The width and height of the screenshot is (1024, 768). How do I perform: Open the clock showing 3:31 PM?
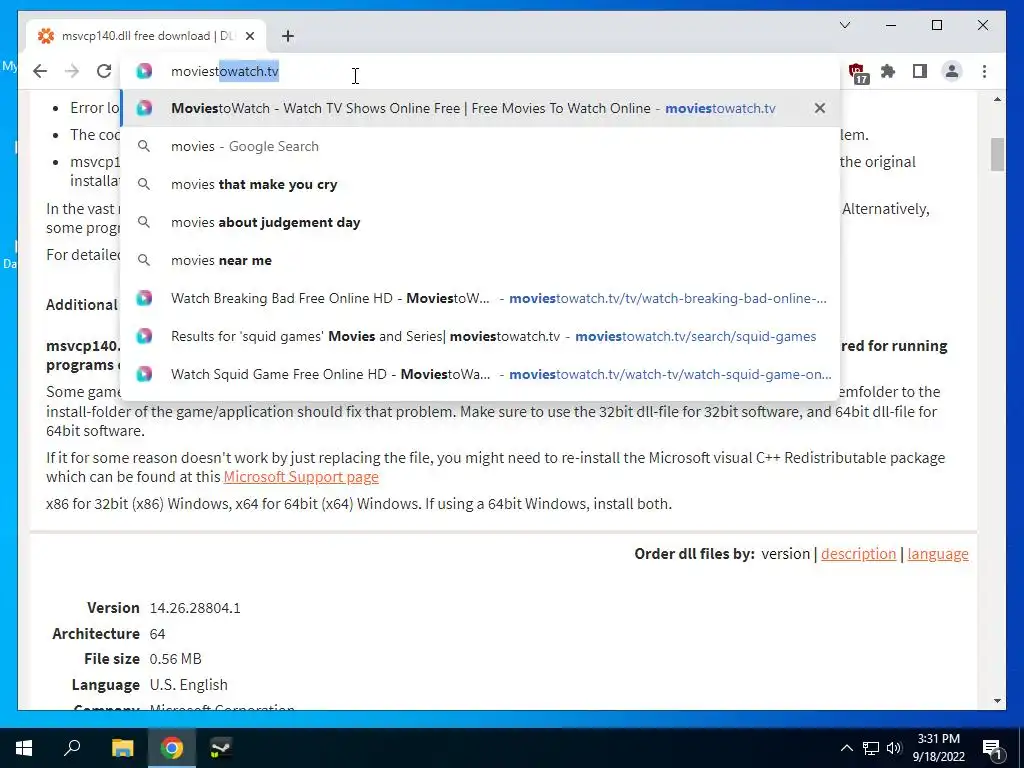[x=938, y=748]
